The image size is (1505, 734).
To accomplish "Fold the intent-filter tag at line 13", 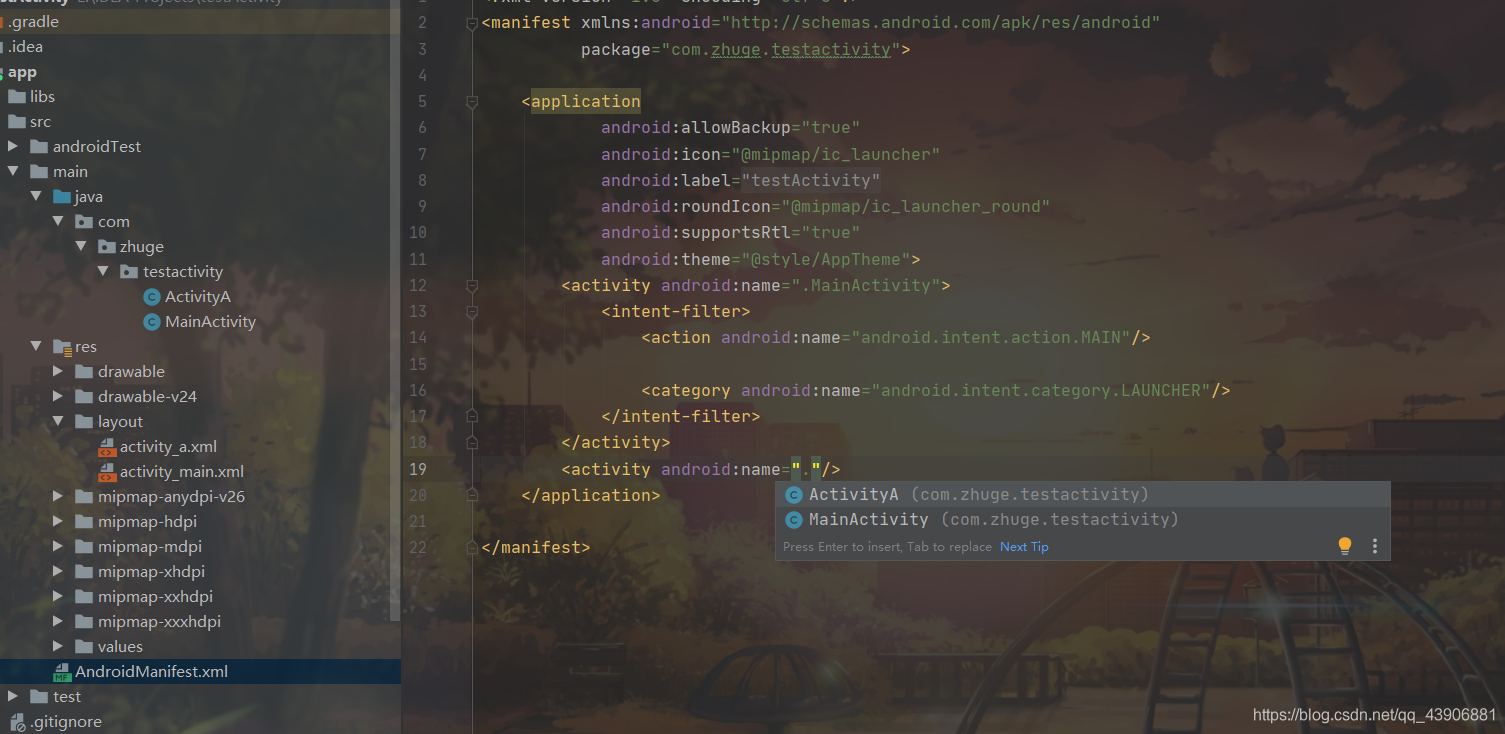I will coord(472,311).
